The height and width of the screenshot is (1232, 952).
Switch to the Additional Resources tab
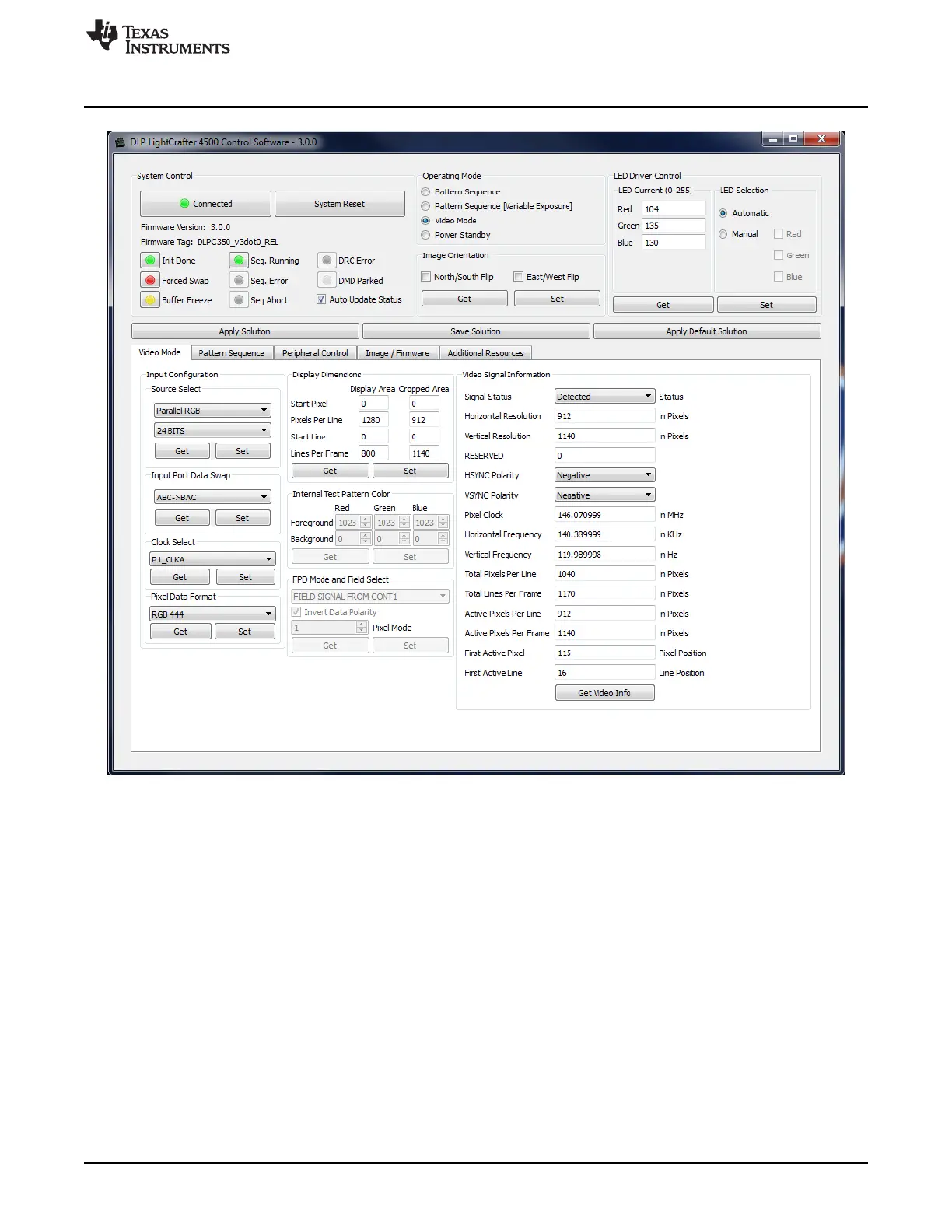[485, 353]
